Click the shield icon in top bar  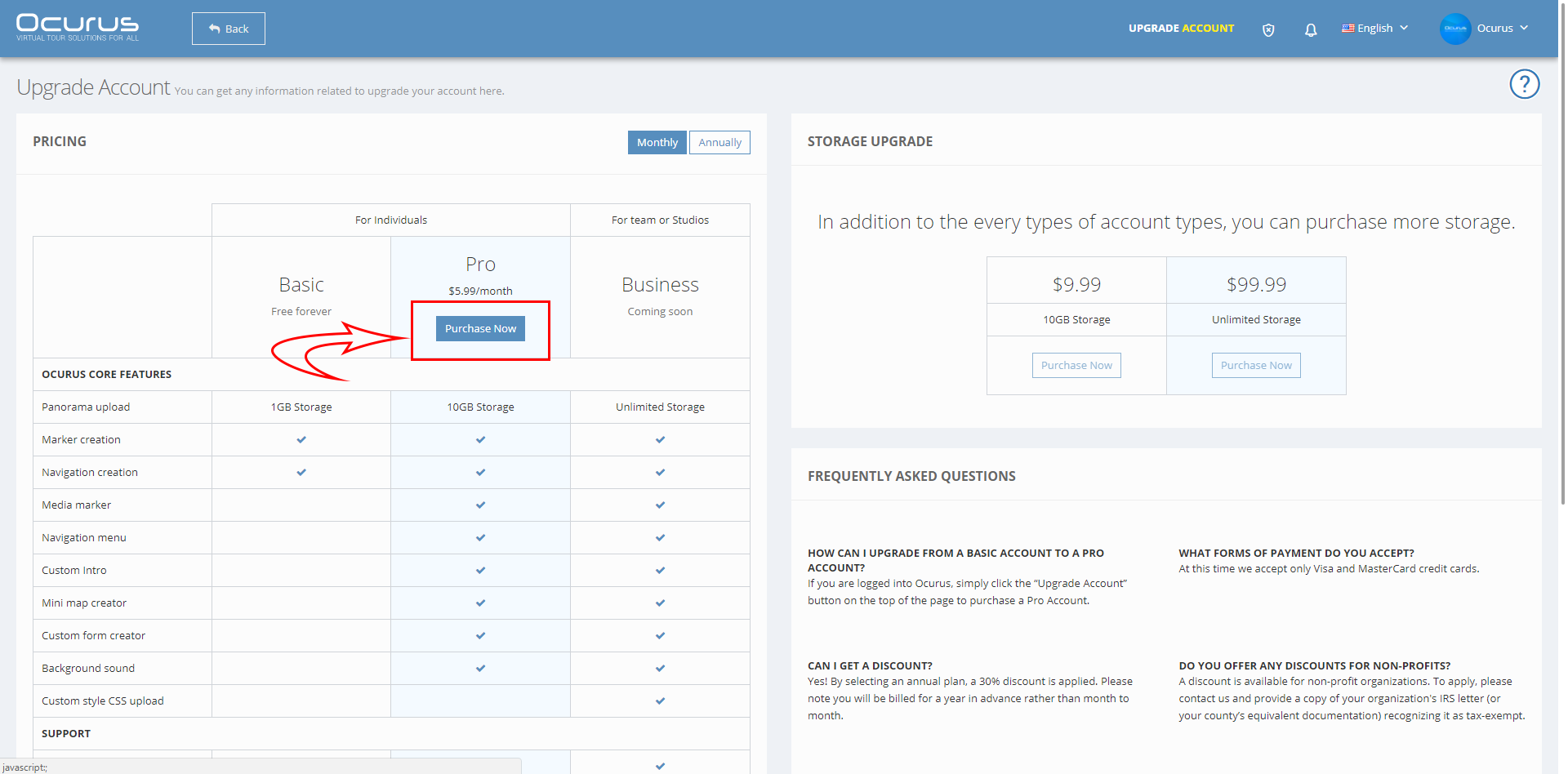(x=1268, y=29)
